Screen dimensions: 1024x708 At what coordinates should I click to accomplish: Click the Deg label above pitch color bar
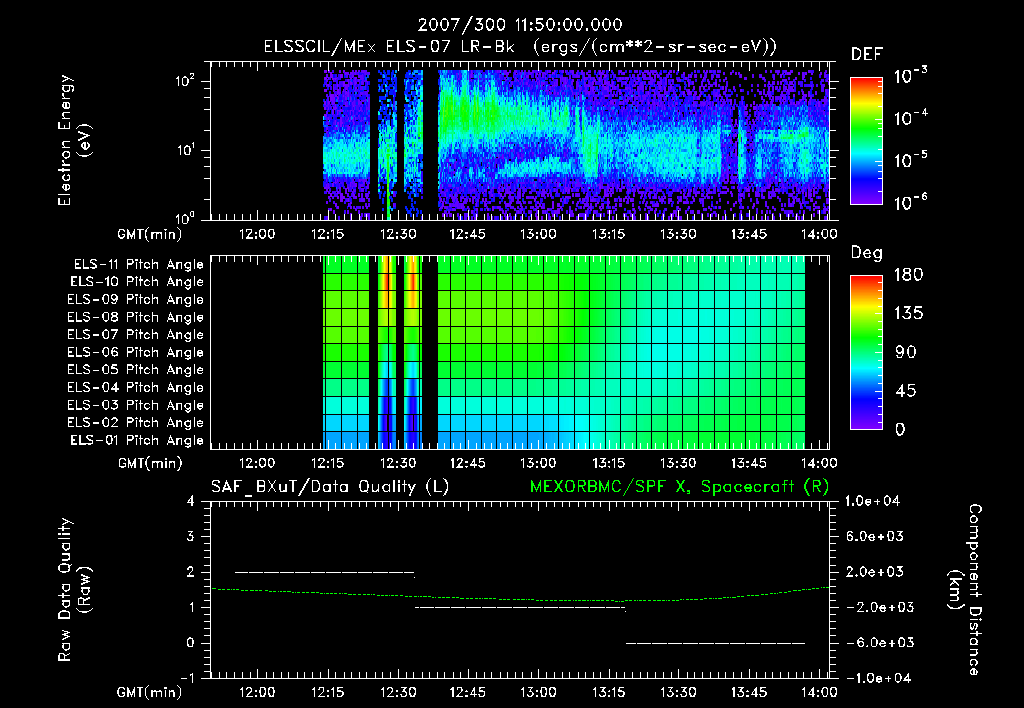[866, 253]
